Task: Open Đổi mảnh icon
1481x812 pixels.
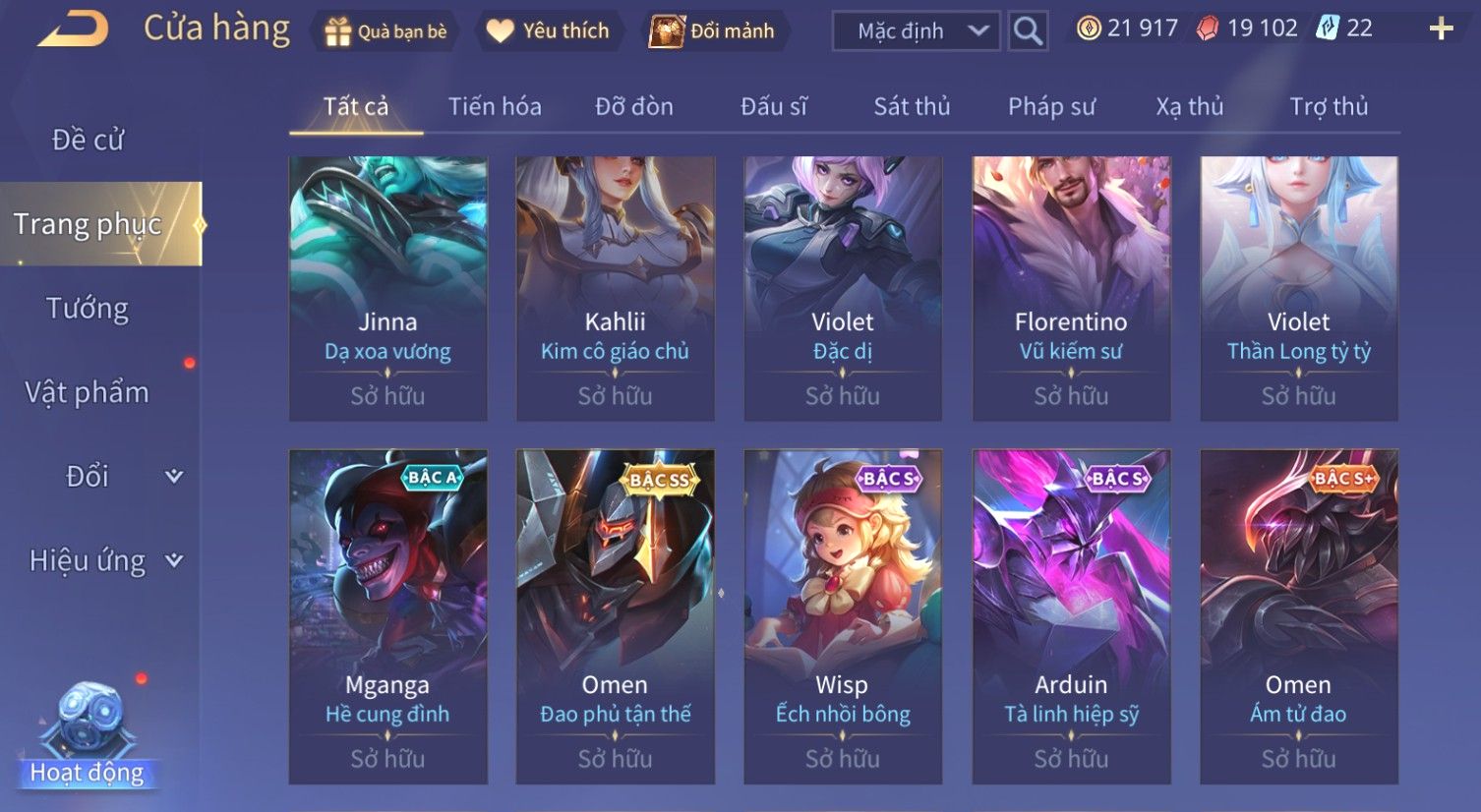Action: point(667,31)
